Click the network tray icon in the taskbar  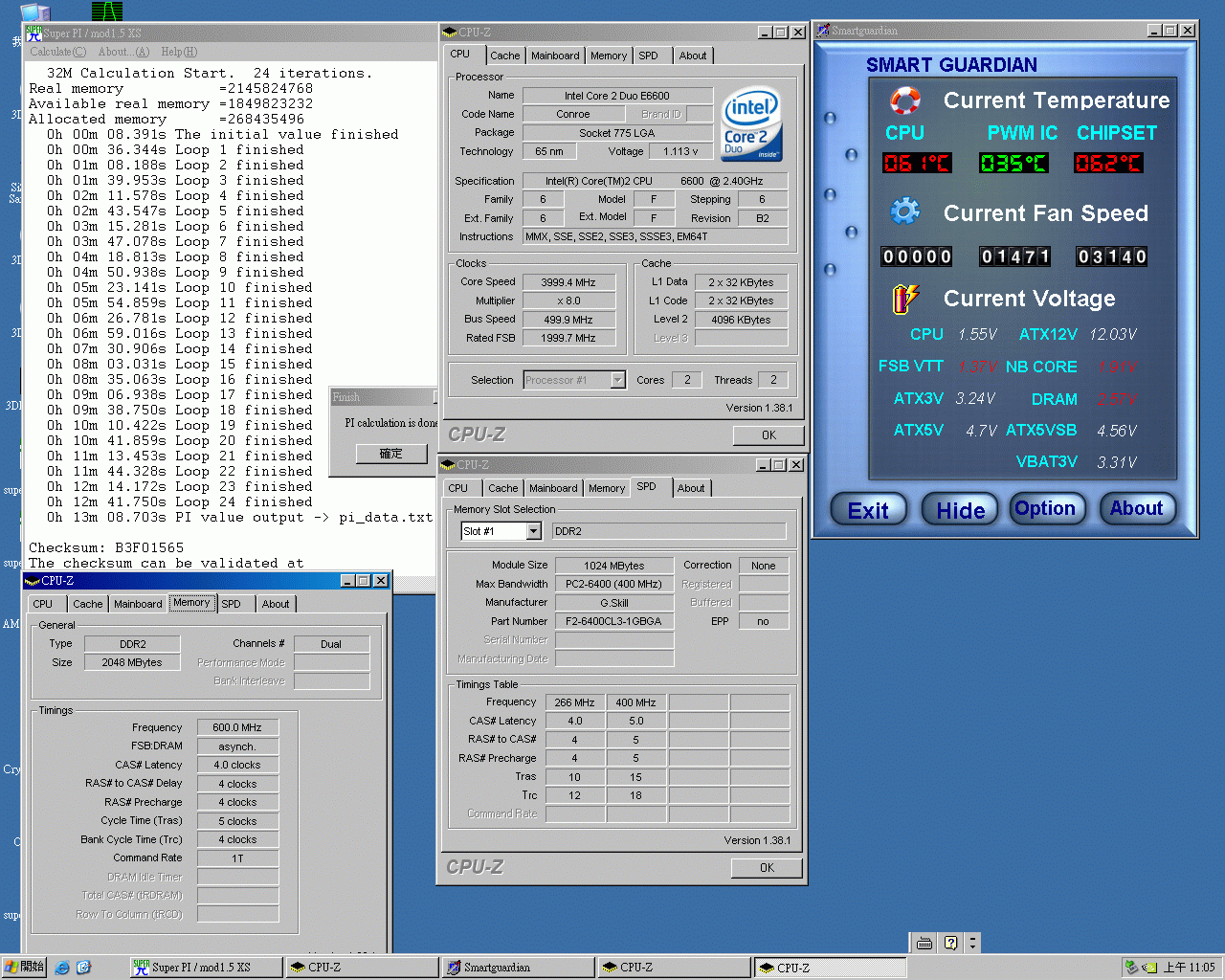pyautogui.click(x=1131, y=968)
